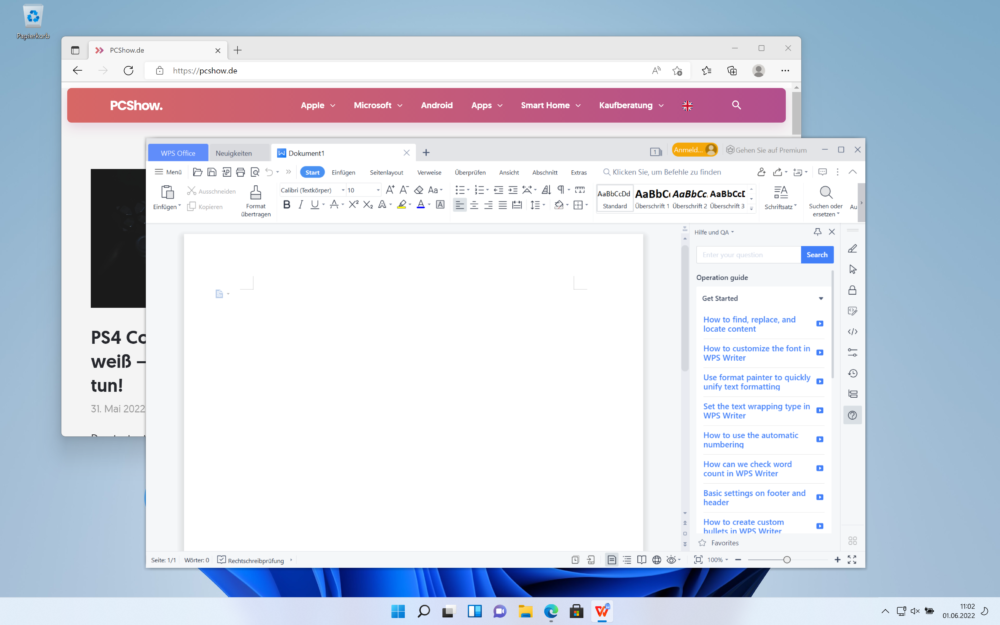
Task: Switch to Neuigkeiten tab
Action: [x=233, y=153]
